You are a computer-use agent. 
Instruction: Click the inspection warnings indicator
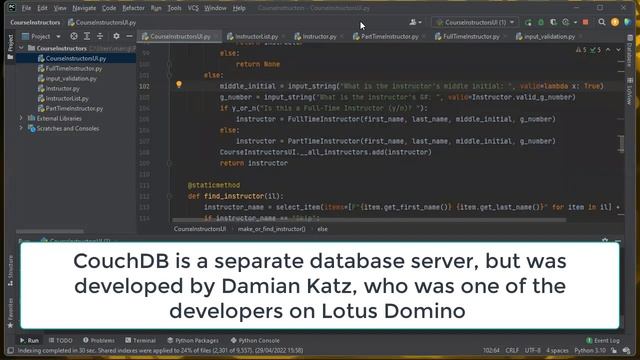coord(588,50)
